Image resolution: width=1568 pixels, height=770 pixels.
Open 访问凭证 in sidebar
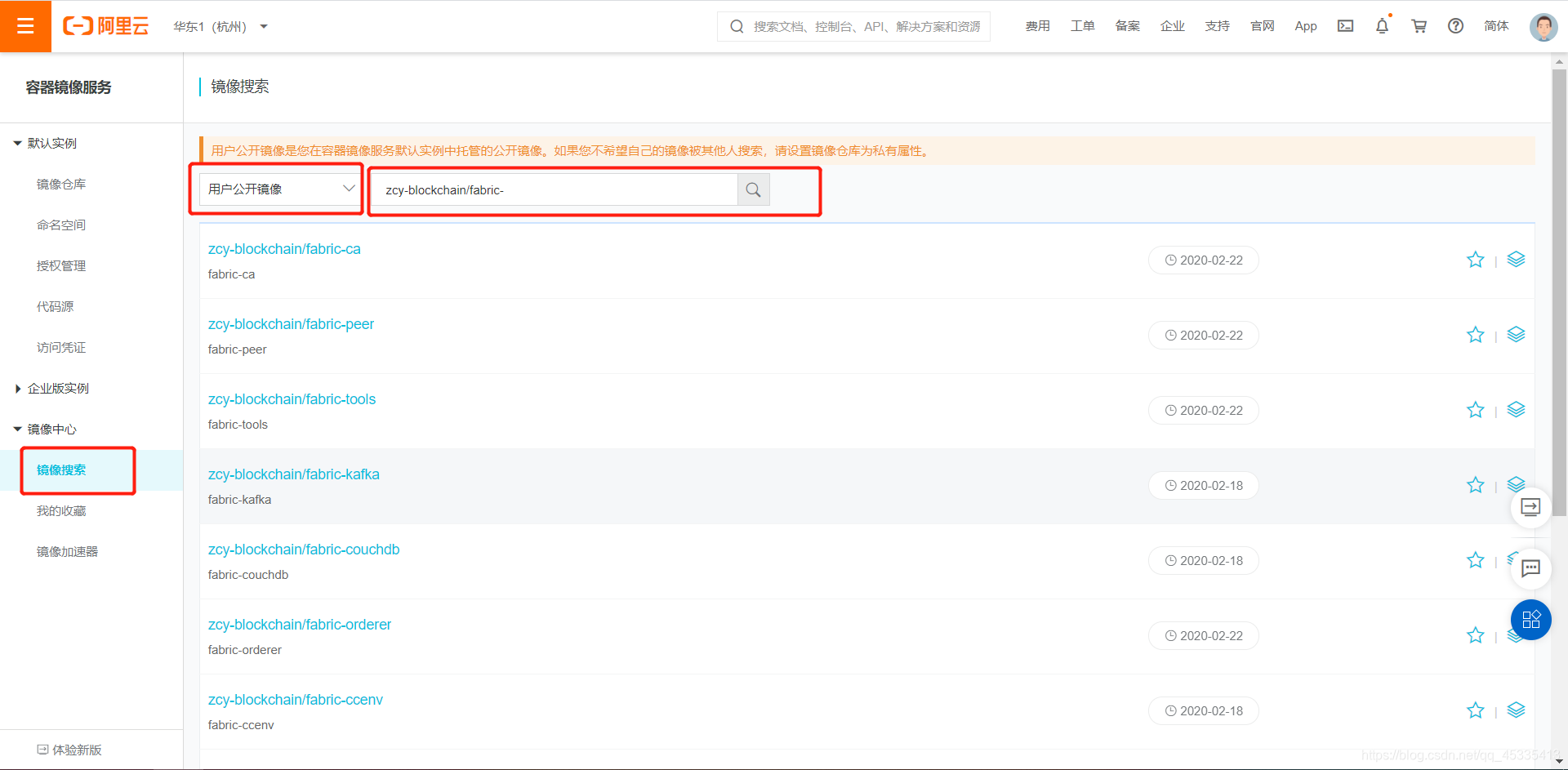pos(61,348)
